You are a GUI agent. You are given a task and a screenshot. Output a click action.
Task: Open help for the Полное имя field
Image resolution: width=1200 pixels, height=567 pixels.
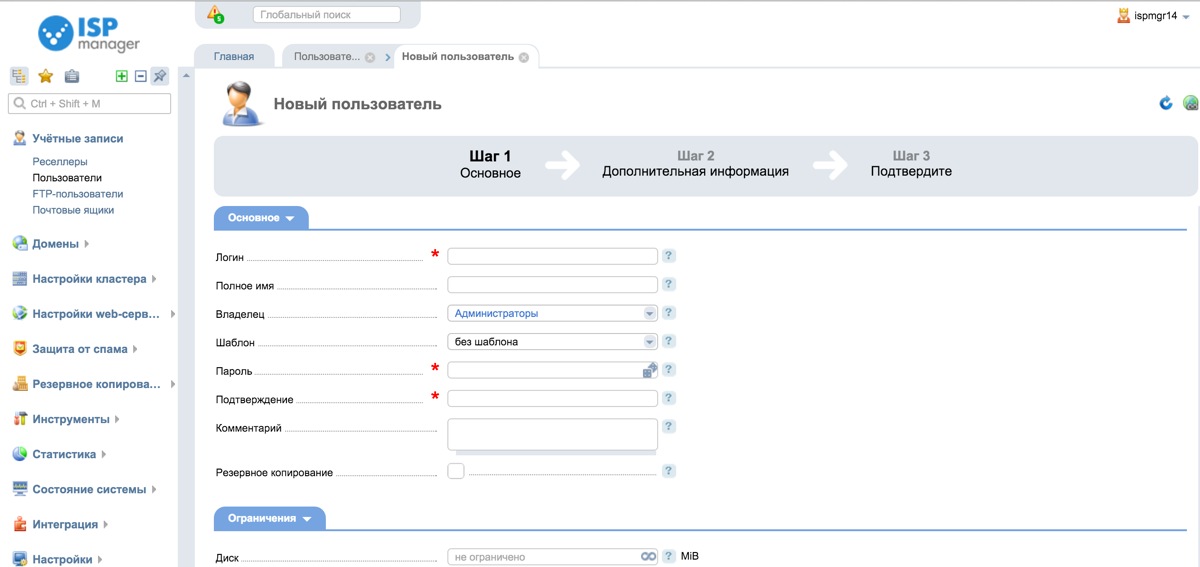[669, 284]
